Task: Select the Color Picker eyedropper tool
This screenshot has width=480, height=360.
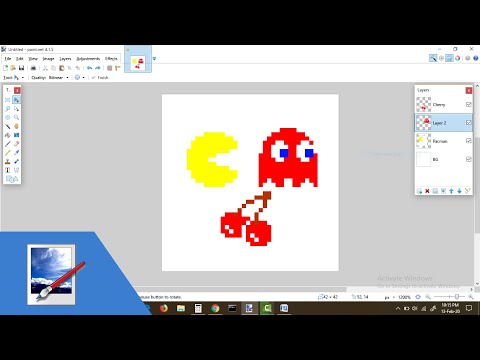Action: 16,153
